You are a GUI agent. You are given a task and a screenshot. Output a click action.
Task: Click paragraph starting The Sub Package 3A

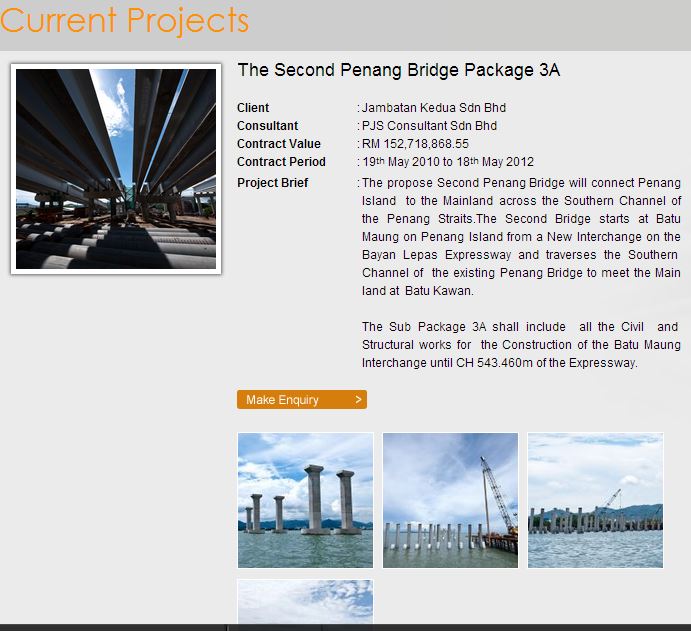point(521,345)
